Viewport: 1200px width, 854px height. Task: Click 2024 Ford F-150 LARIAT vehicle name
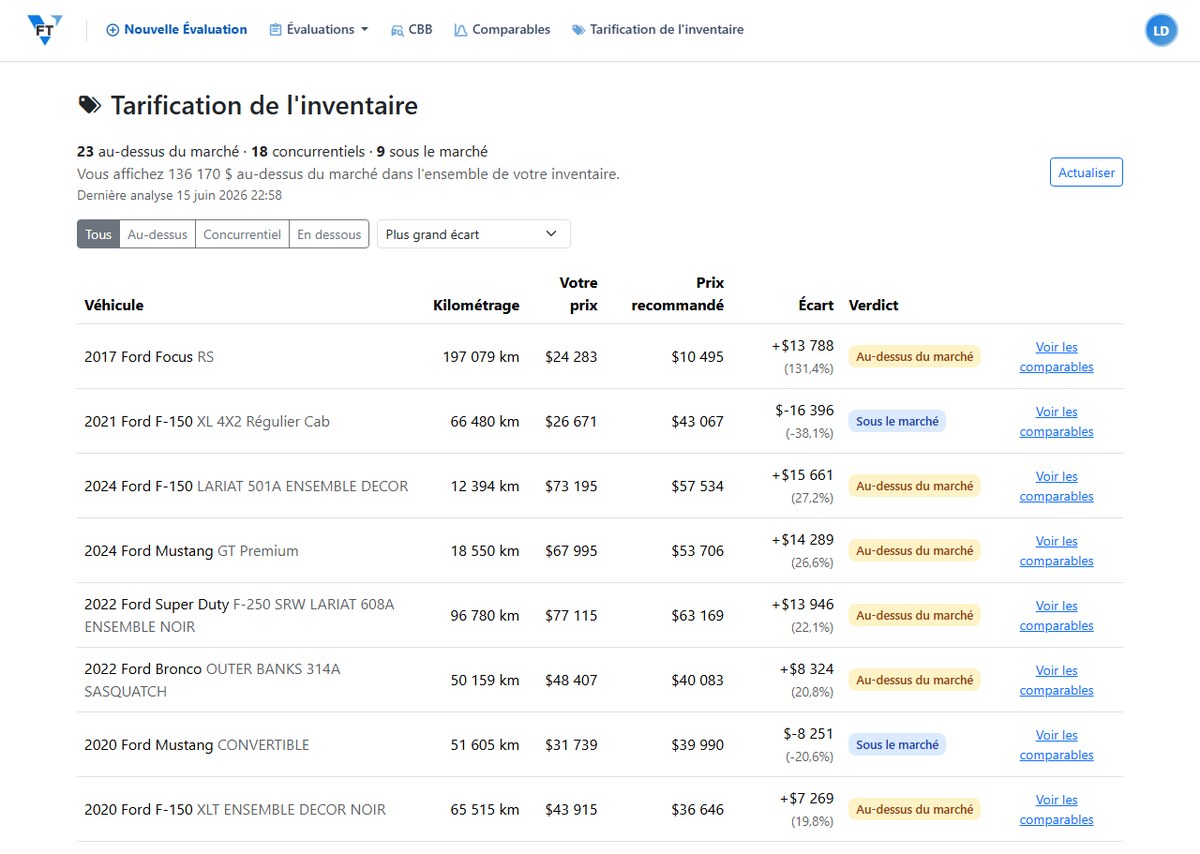point(246,486)
